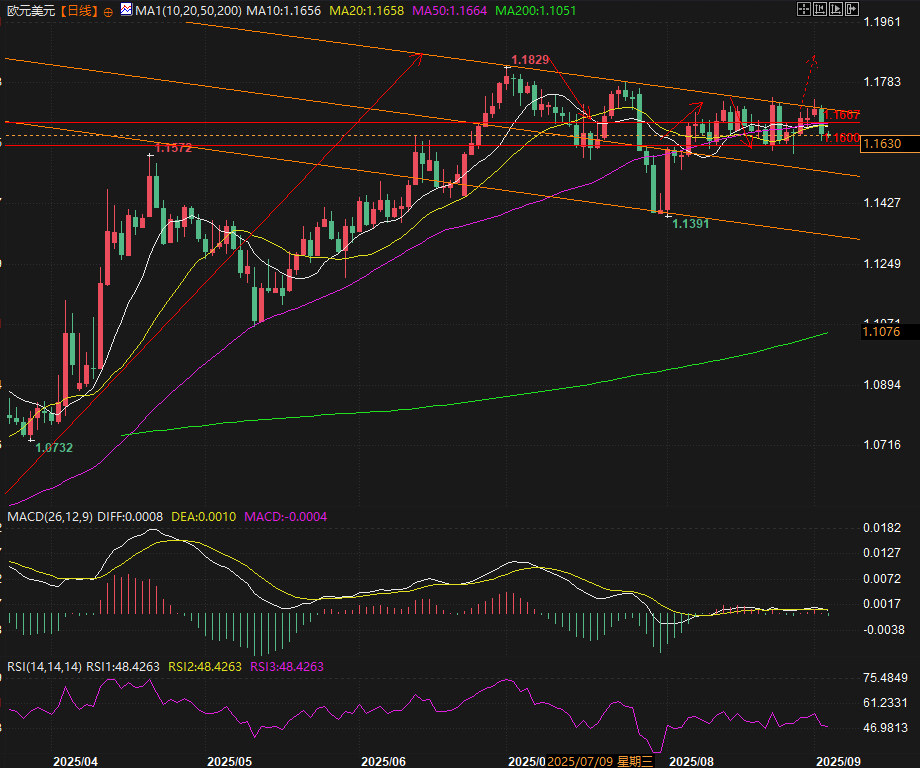Click the DIFF:0.0008 value

click(x=130, y=517)
